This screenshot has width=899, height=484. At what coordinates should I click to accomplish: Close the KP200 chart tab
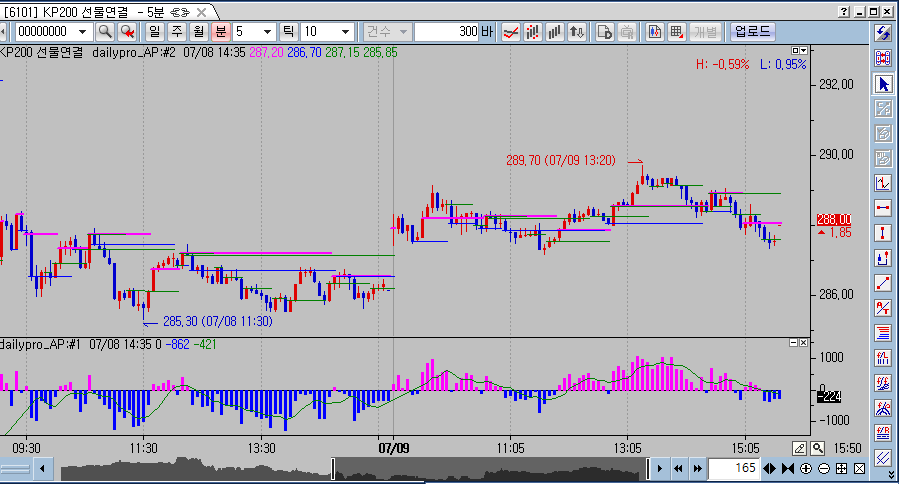(x=201, y=12)
